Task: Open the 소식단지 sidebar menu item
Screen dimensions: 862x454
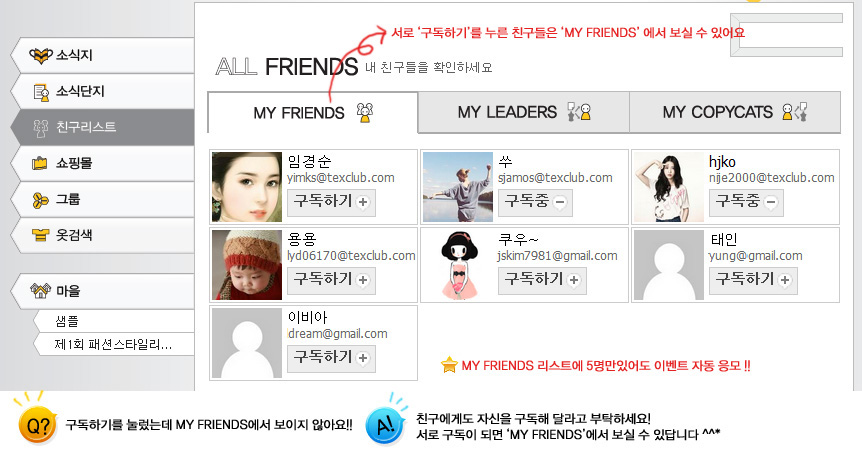Action: pos(103,91)
